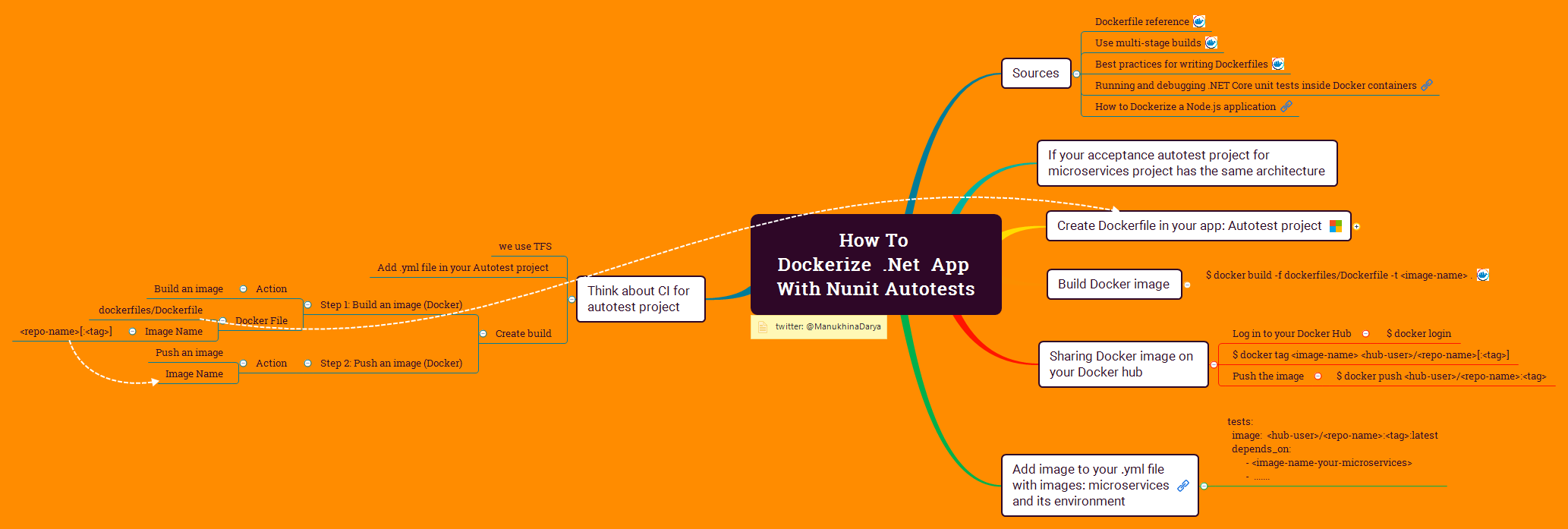Click Running and debugging .NET Core unit tests text

[x=1255, y=86]
